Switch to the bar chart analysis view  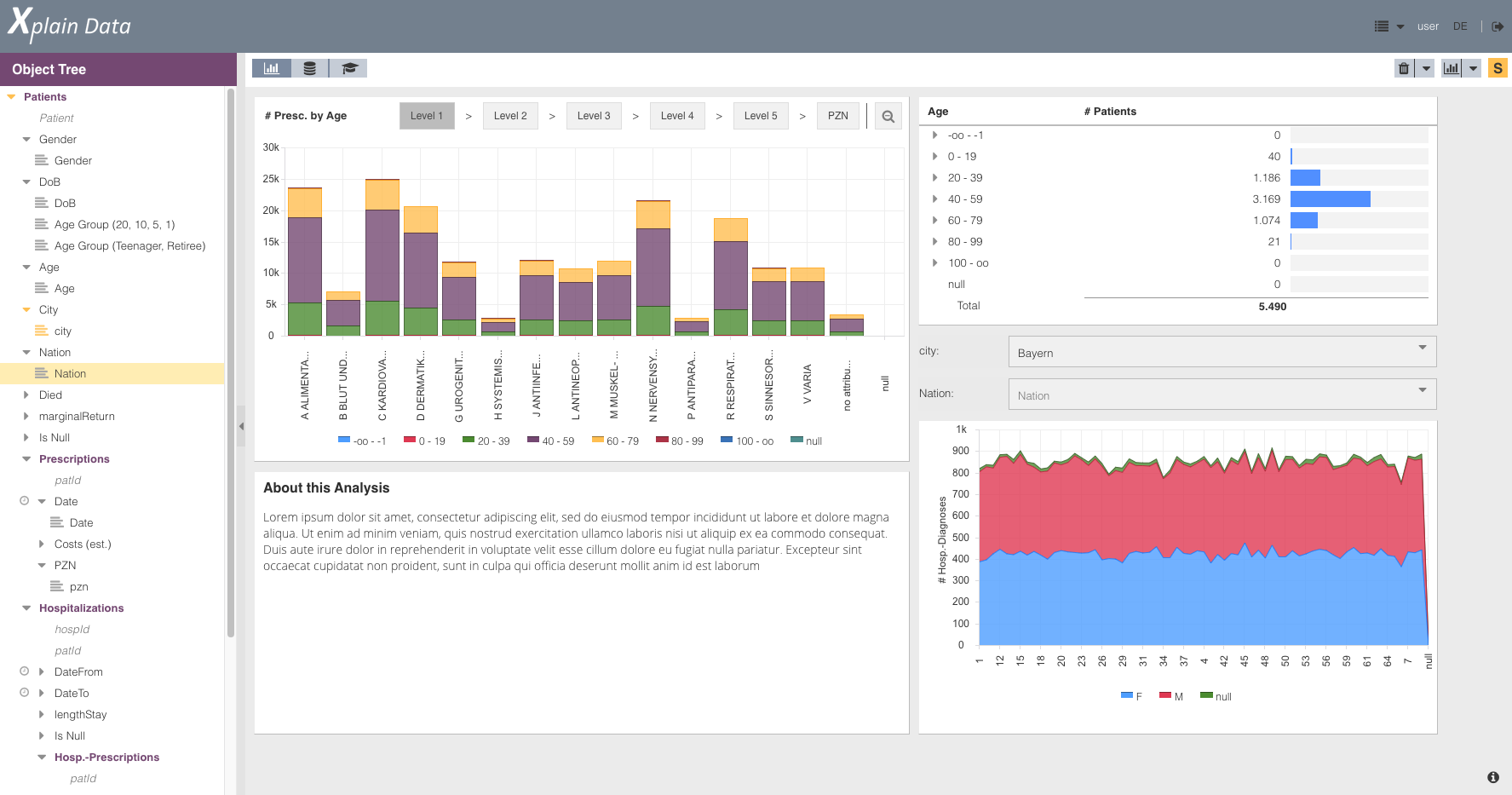click(272, 68)
